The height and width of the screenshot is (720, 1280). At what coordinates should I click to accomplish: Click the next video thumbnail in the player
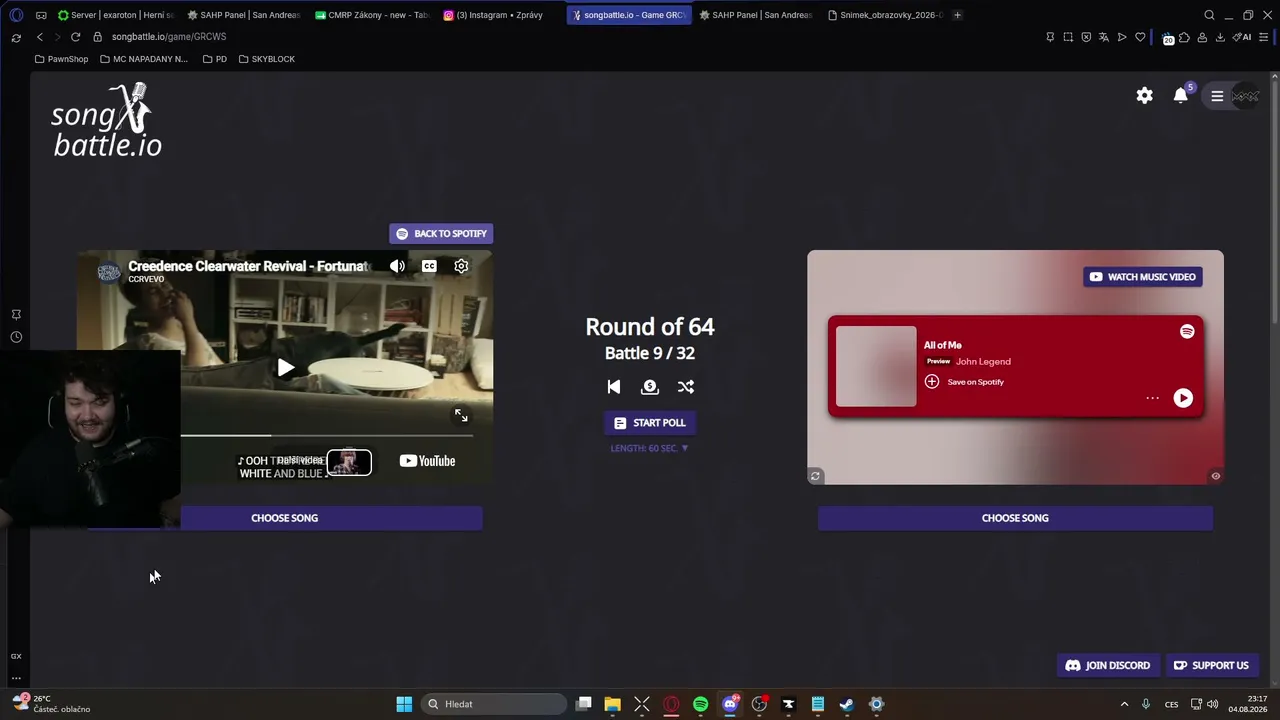(349, 462)
